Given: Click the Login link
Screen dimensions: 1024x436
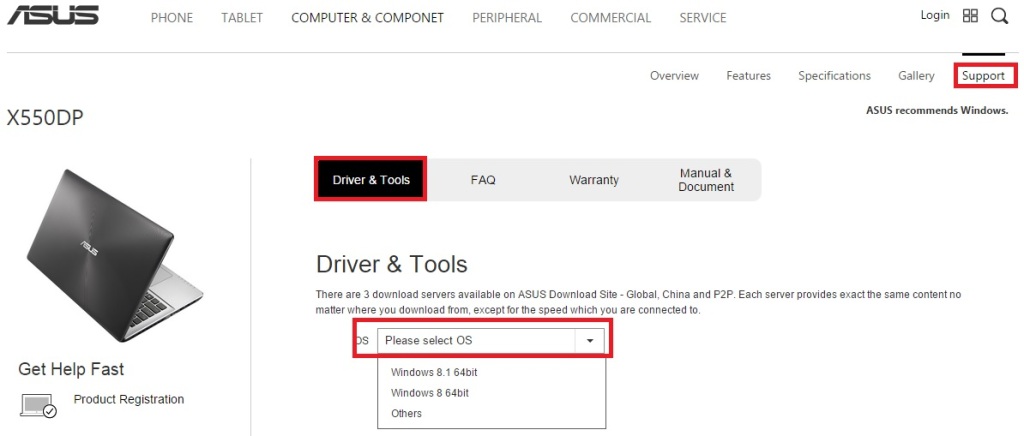Looking at the screenshot, I should click(x=935, y=15).
